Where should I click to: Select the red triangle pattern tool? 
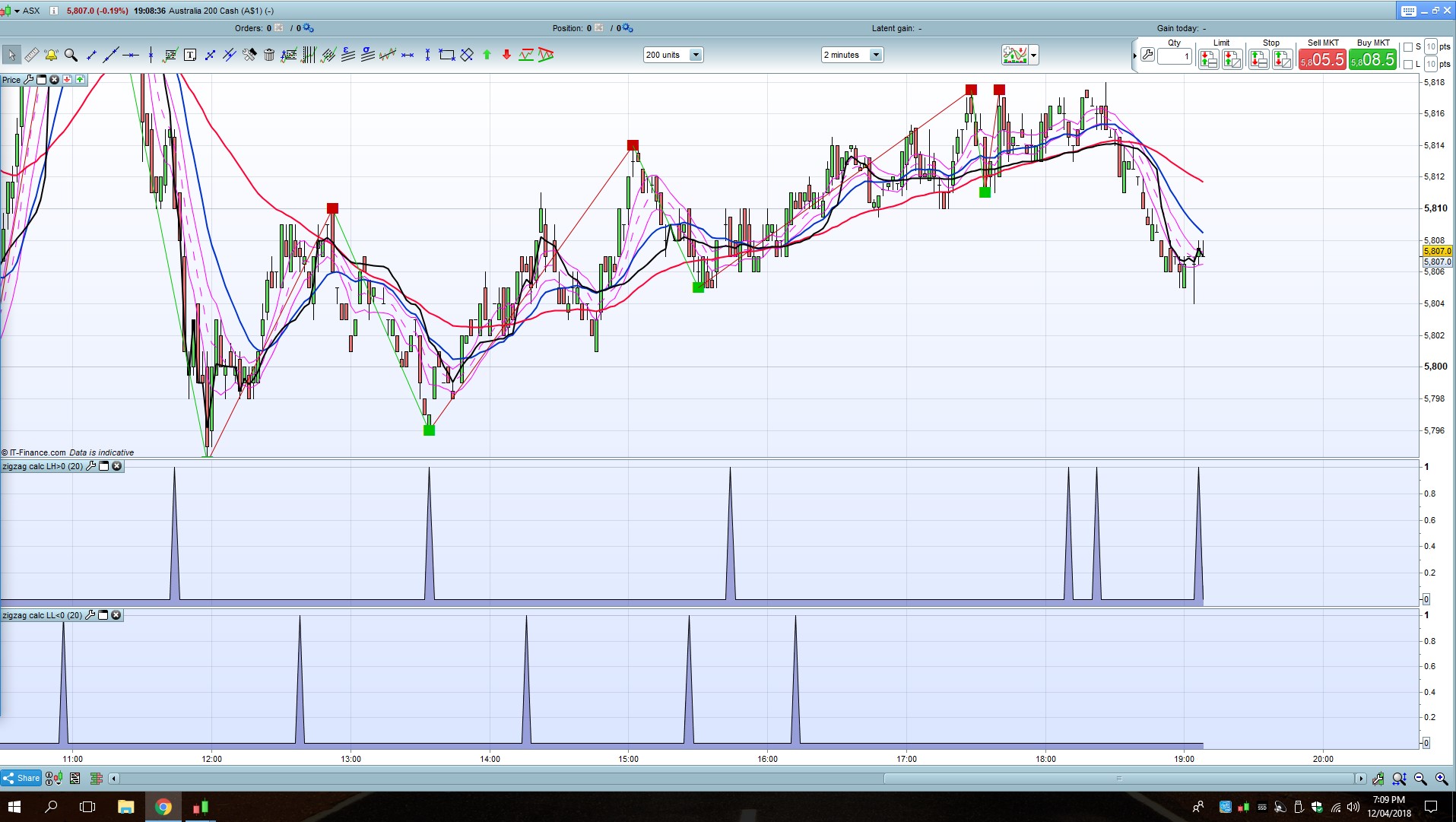tap(546, 55)
